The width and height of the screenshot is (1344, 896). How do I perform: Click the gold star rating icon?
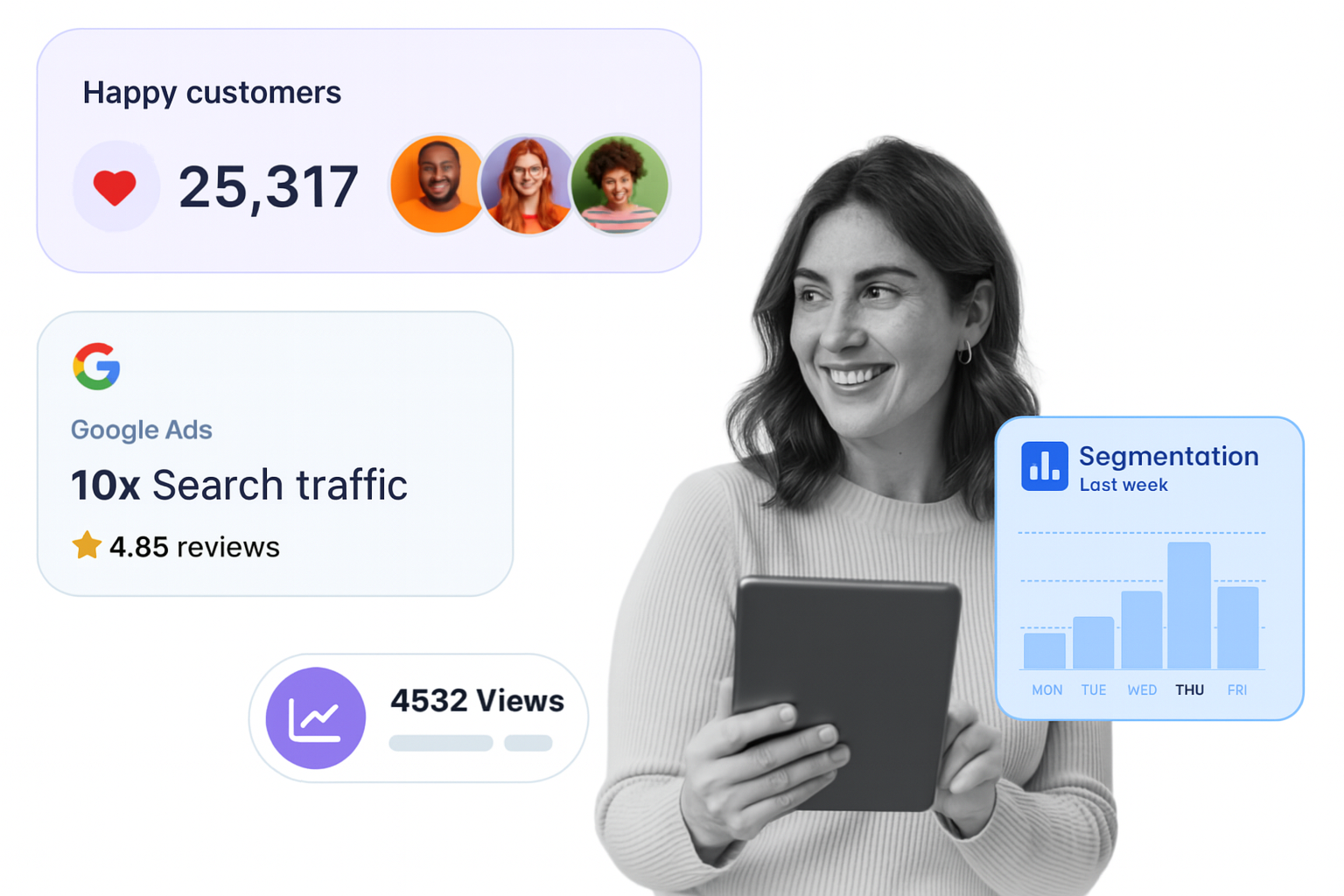pos(87,545)
